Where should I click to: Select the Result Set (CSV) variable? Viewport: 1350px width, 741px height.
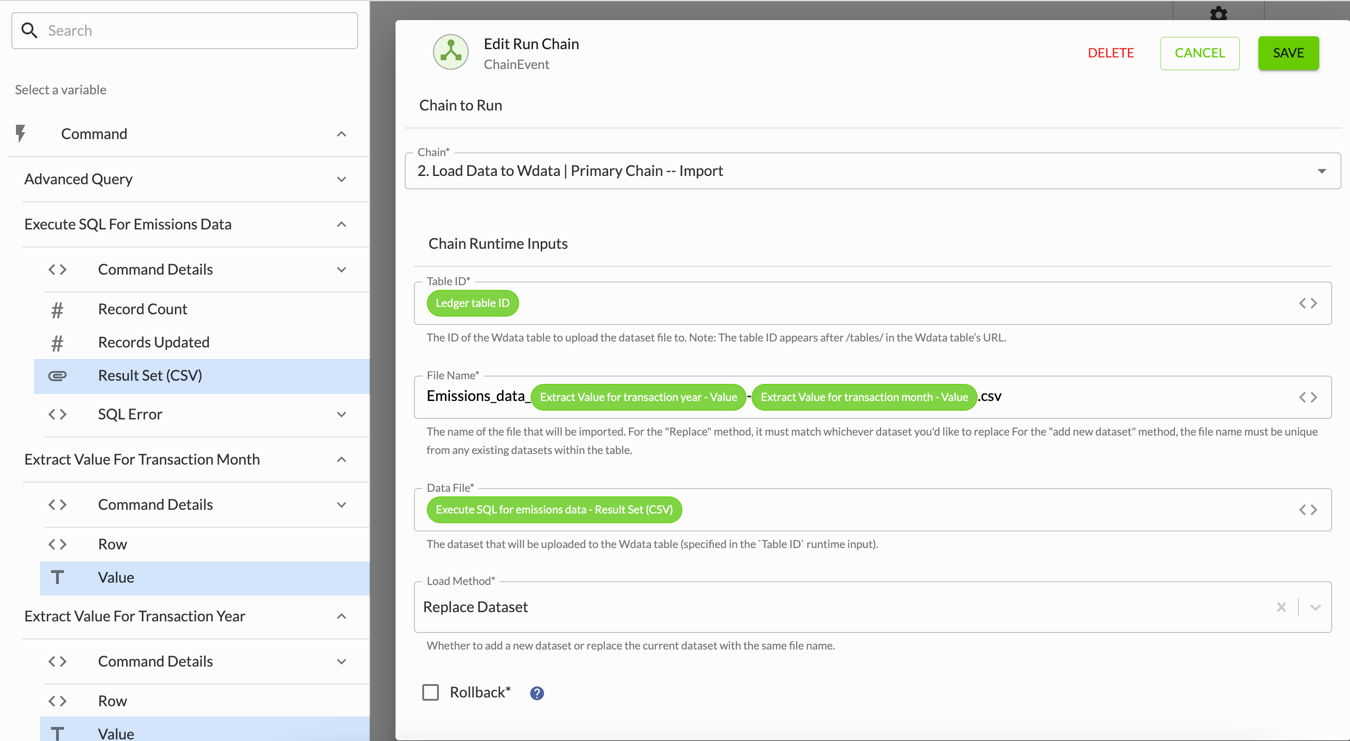[201, 376]
